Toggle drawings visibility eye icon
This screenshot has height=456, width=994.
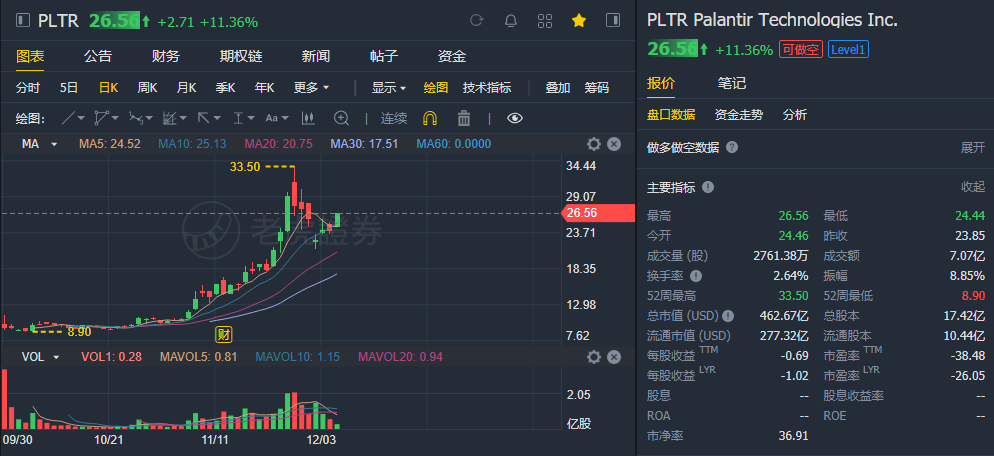(x=515, y=118)
